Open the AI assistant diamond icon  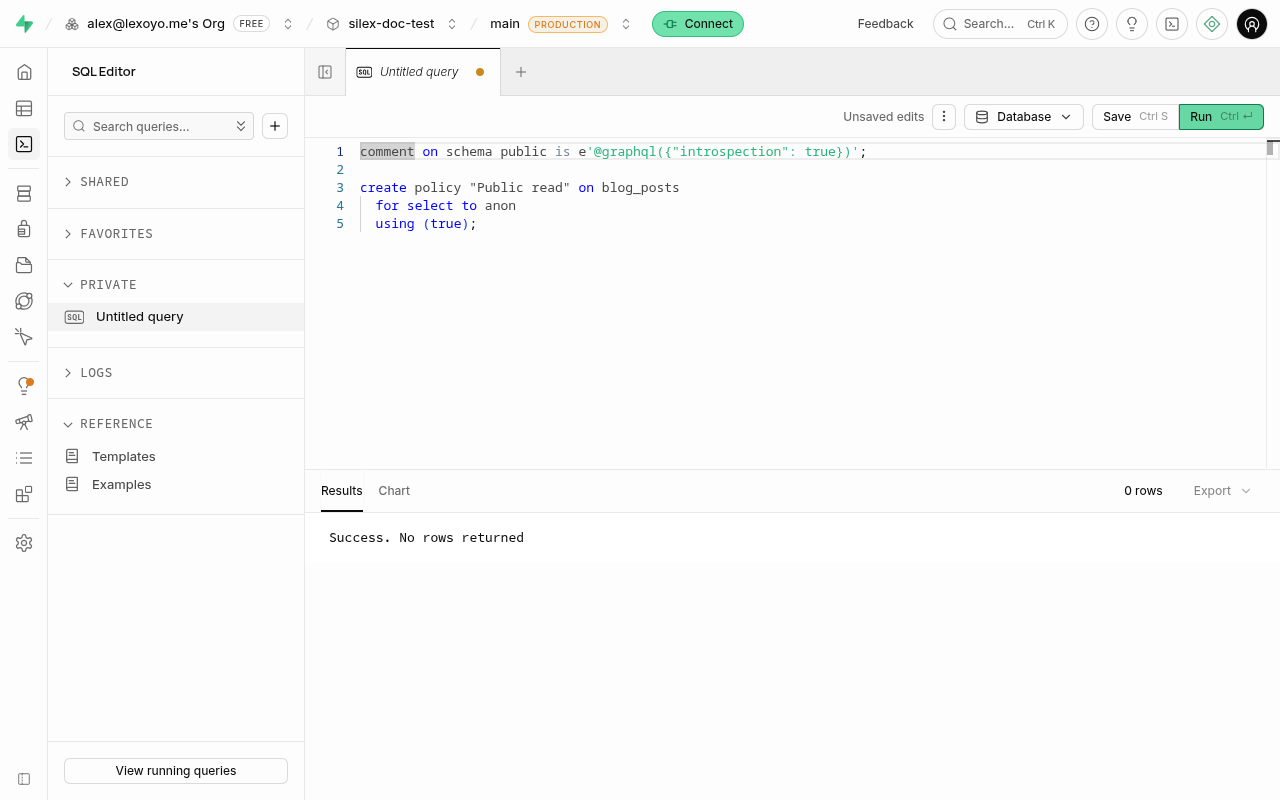pos(1212,24)
